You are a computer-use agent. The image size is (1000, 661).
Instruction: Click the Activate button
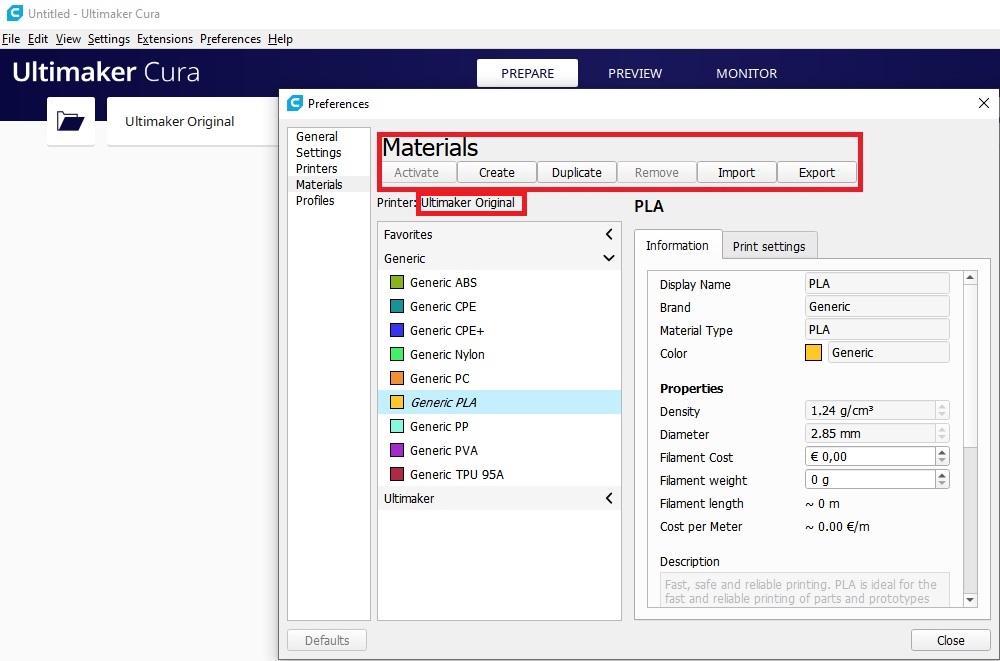pyautogui.click(x=416, y=172)
